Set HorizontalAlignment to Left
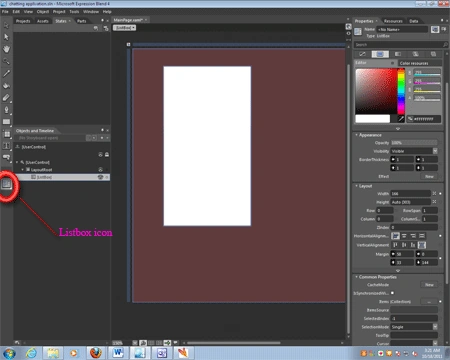450x360 pixels. (x=395, y=236)
